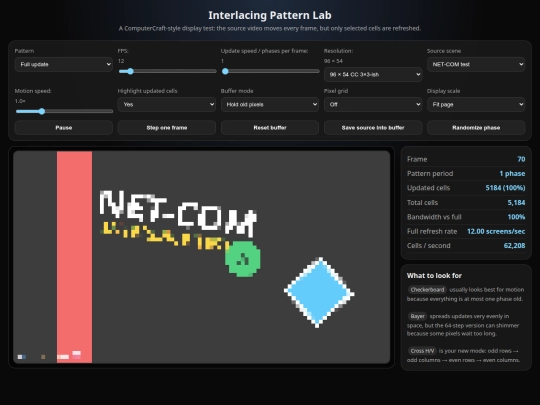This screenshot has width=540, height=405.
Task: Click the Checkerboard tag
Action: pos(427,290)
